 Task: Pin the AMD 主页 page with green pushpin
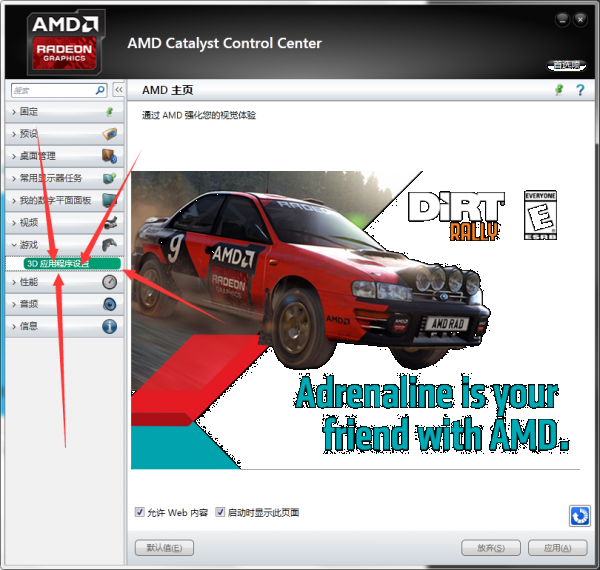[x=559, y=90]
